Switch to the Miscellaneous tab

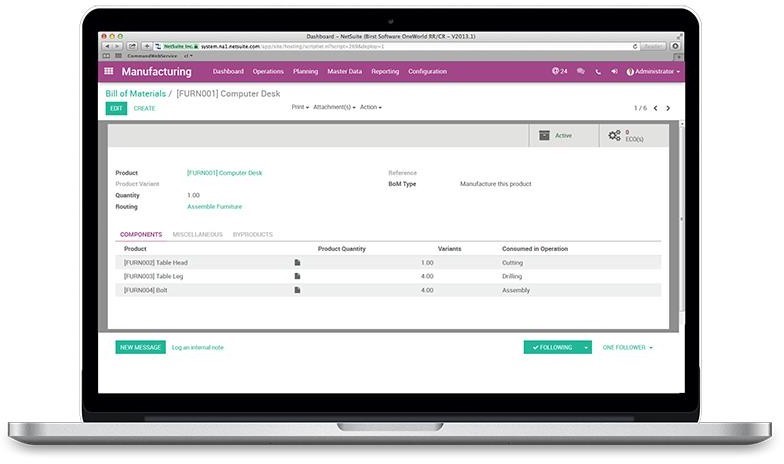click(x=197, y=234)
